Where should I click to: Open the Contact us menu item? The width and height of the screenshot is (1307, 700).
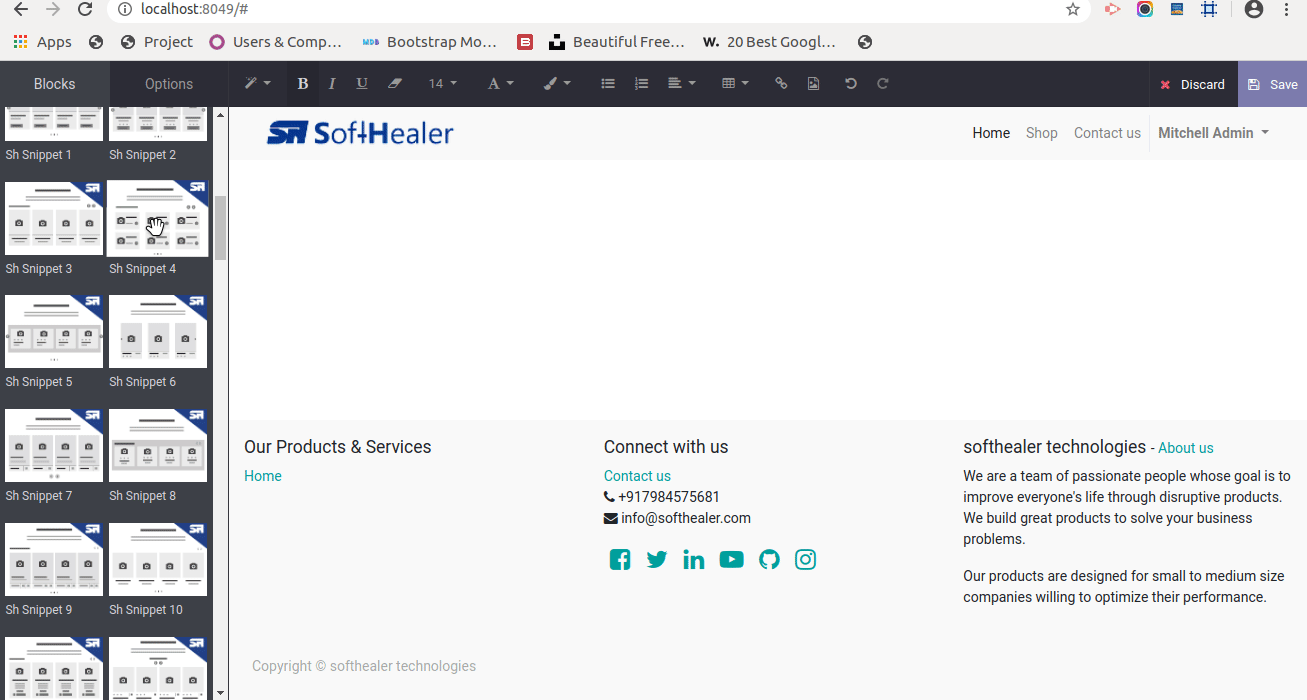pos(1107,133)
